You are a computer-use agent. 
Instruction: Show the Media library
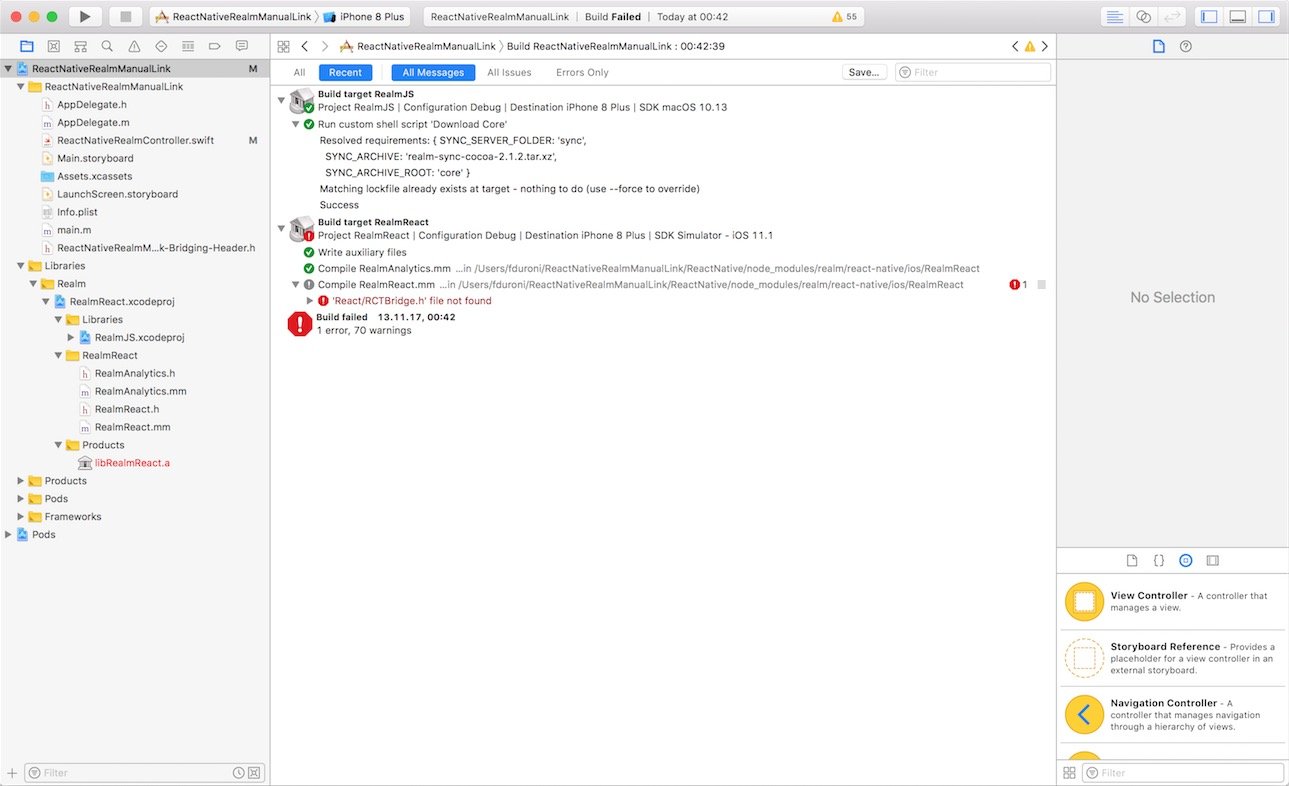pyautogui.click(x=1213, y=561)
